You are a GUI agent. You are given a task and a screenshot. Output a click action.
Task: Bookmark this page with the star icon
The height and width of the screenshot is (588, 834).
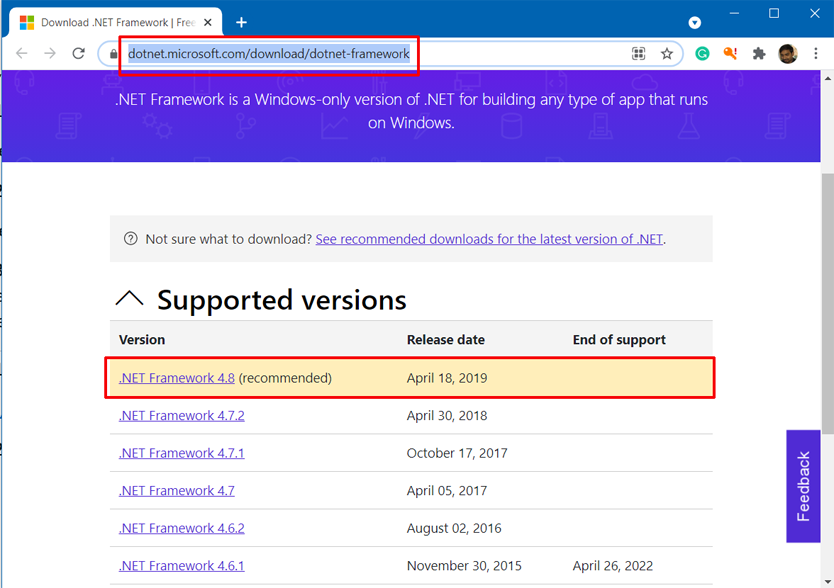pyautogui.click(x=666, y=53)
